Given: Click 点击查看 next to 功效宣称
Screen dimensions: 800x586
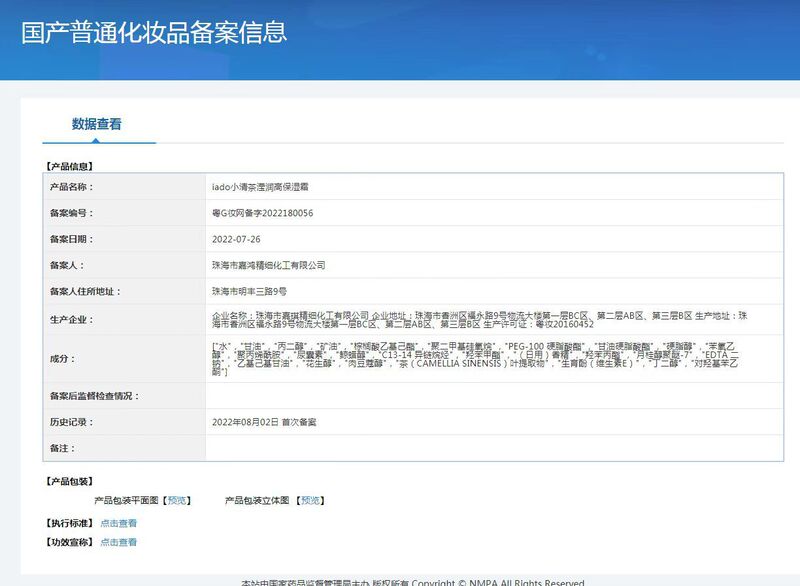Looking at the screenshot, I should (118, 542).
